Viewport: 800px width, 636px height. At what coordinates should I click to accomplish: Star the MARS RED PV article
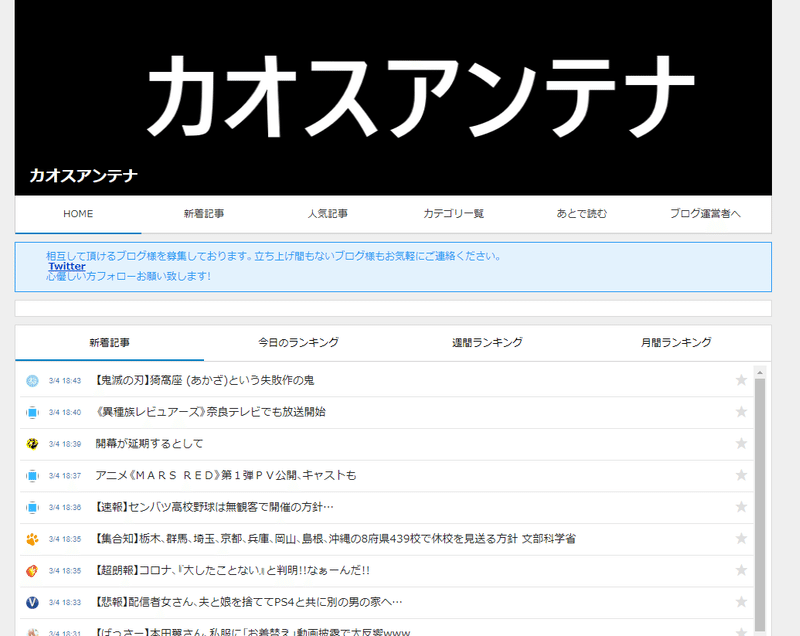point(741,475)
